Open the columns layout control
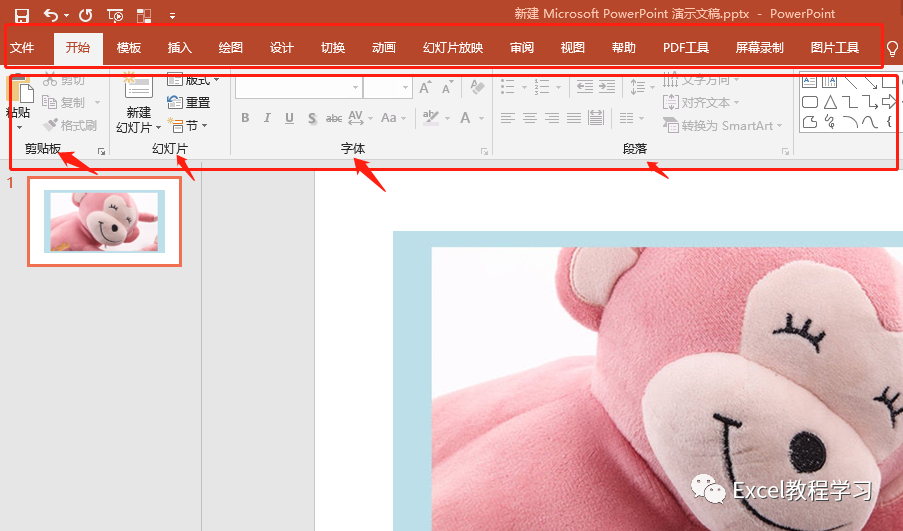 click(x=631, y=118)
